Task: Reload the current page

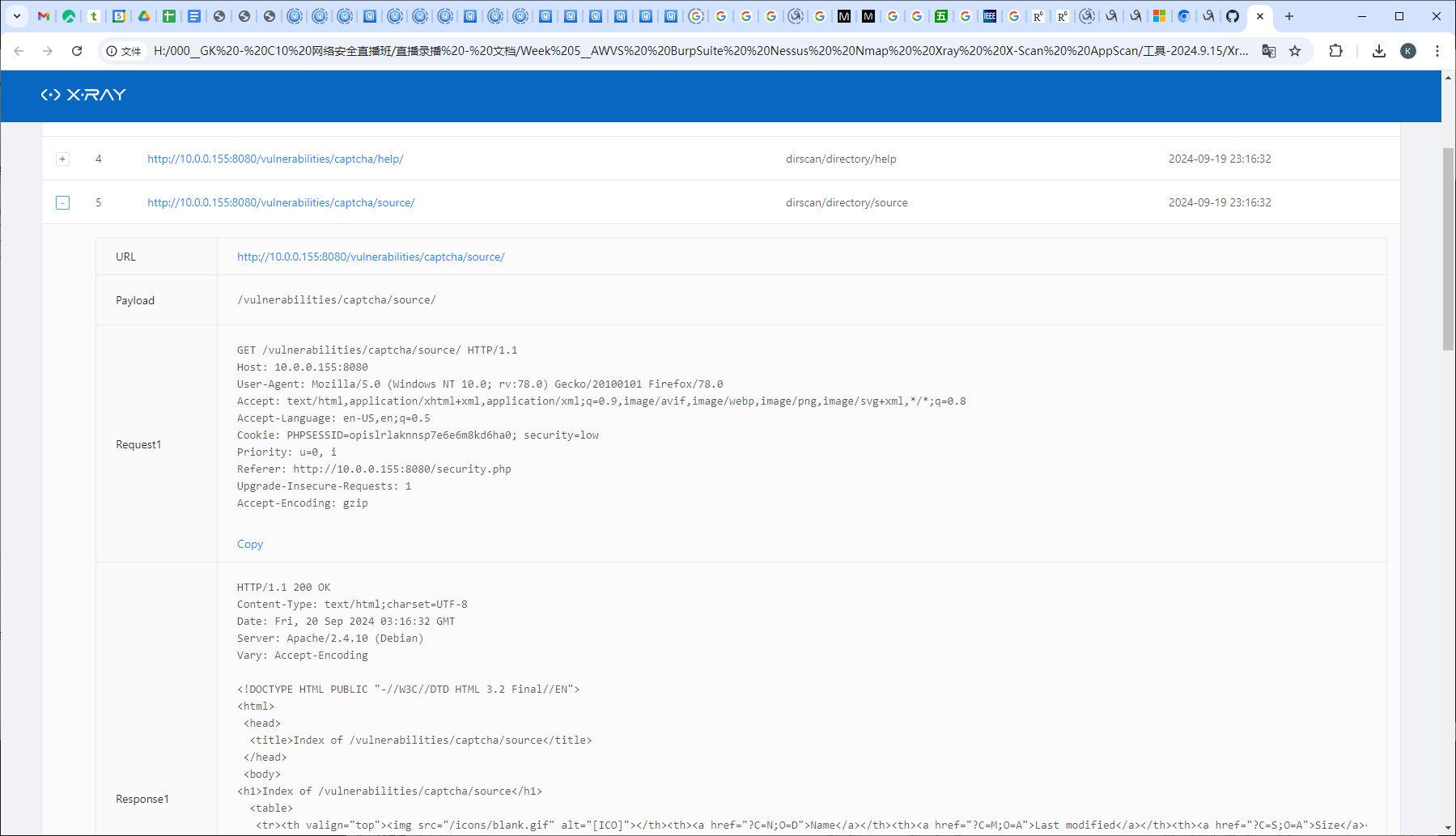Action: point(77,51)
